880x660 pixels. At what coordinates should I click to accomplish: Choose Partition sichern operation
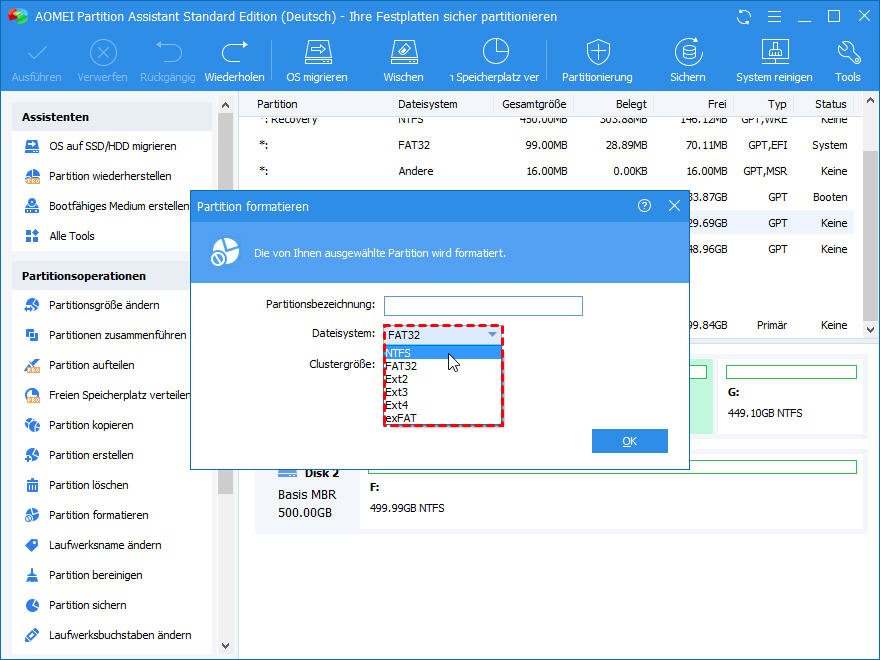point(76,605)
